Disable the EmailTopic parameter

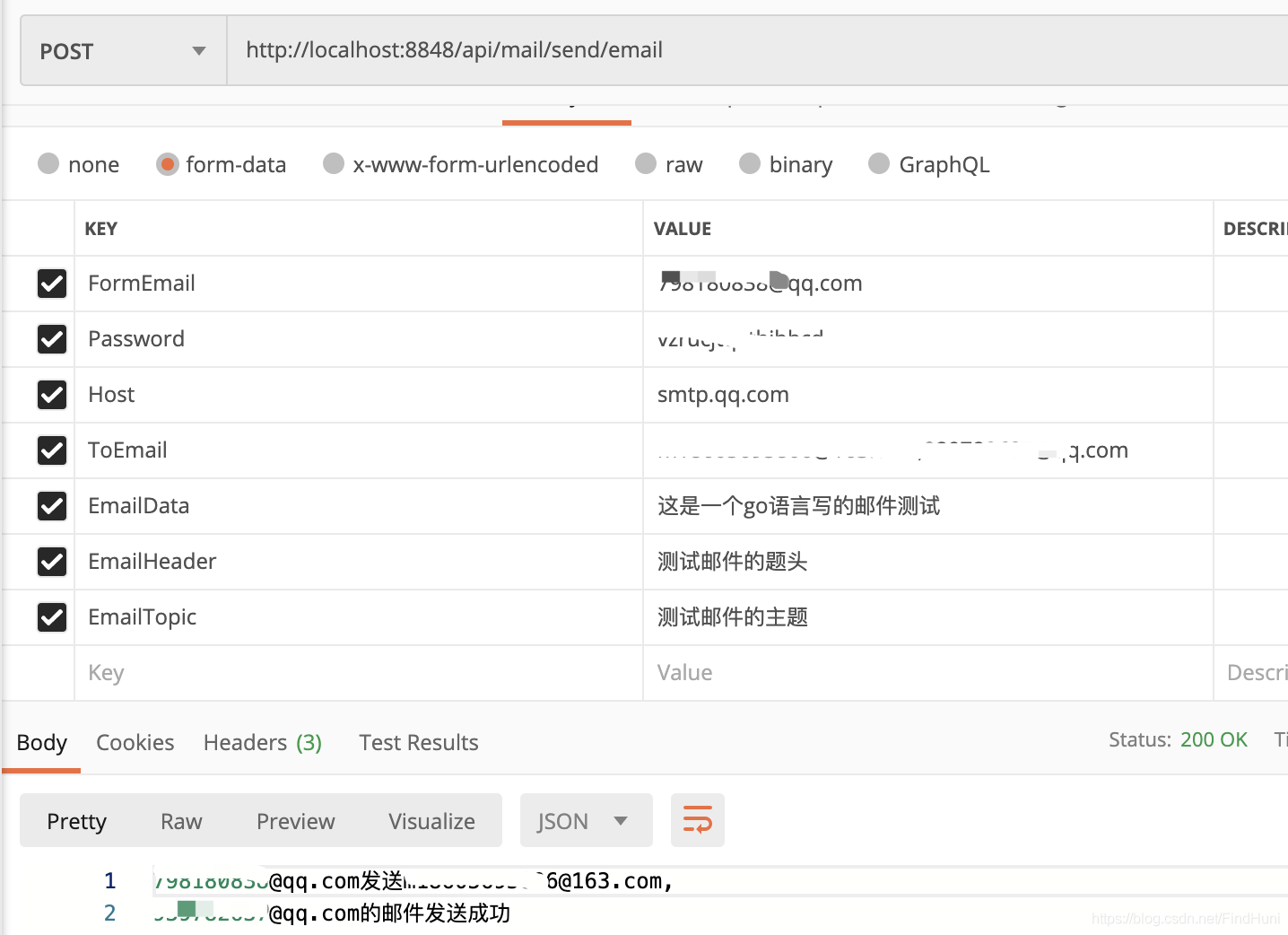(51, 617)
